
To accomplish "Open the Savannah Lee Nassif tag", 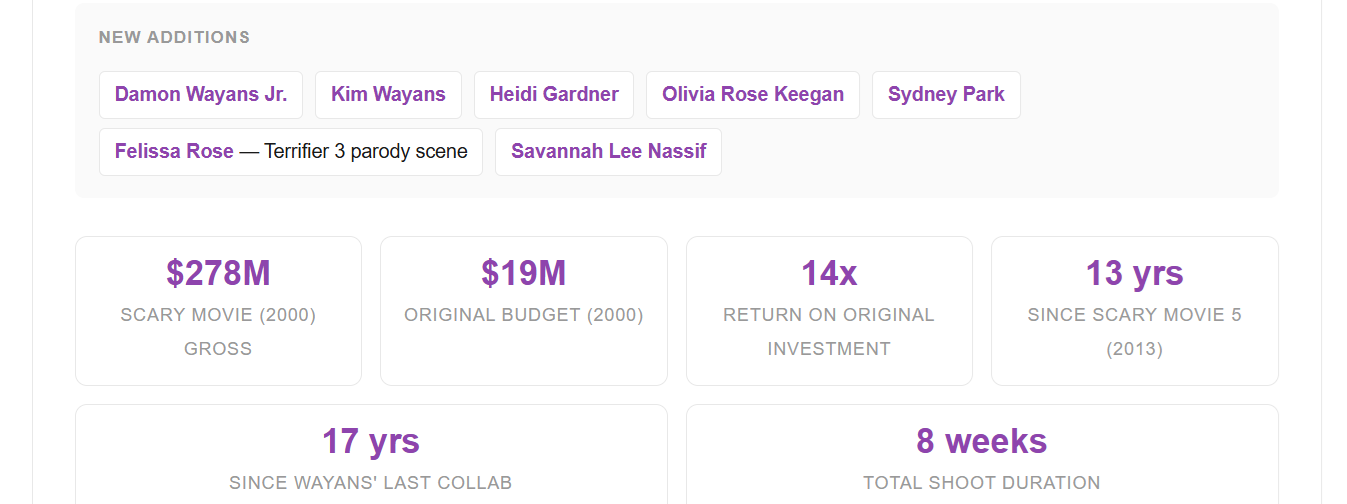I will tap(608, 152).
